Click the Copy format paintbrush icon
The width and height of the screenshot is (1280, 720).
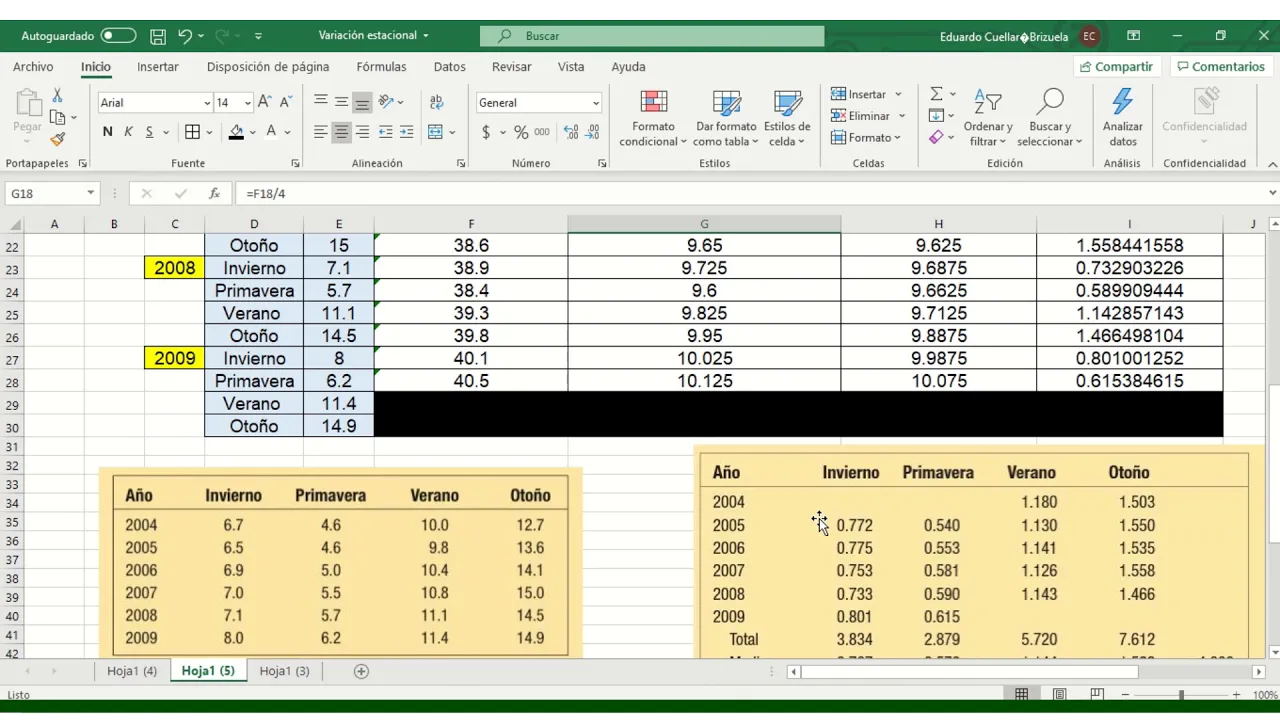57,140
